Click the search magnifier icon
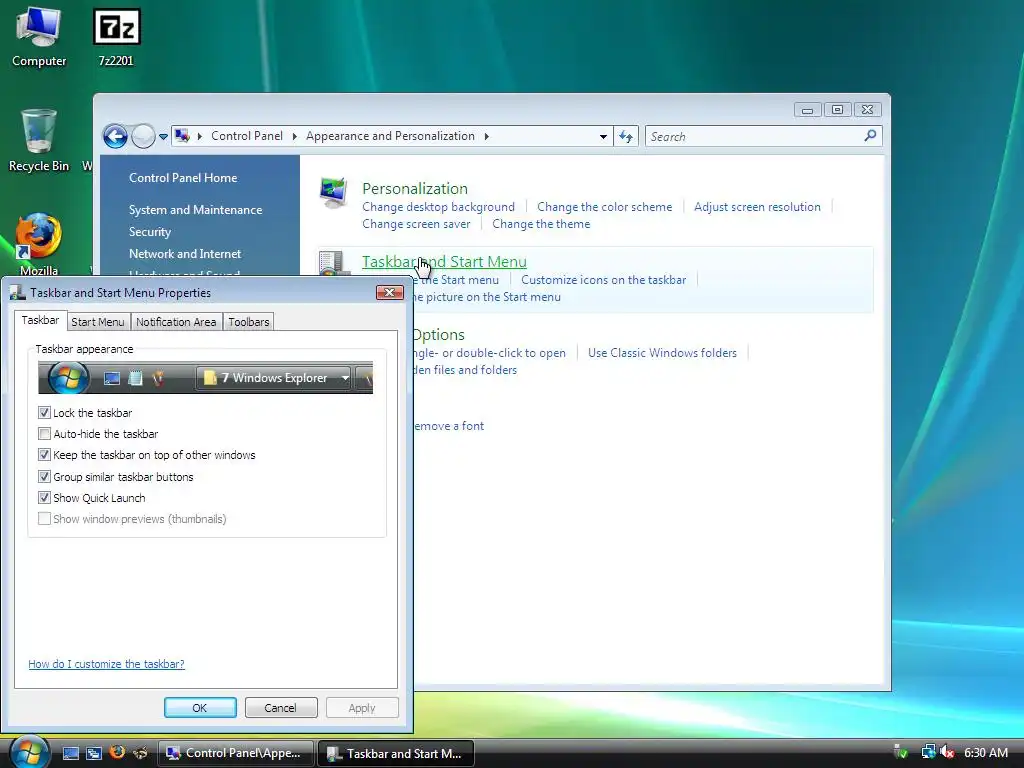Screen dimensions: 1024x768 click(x=870, y=136)
